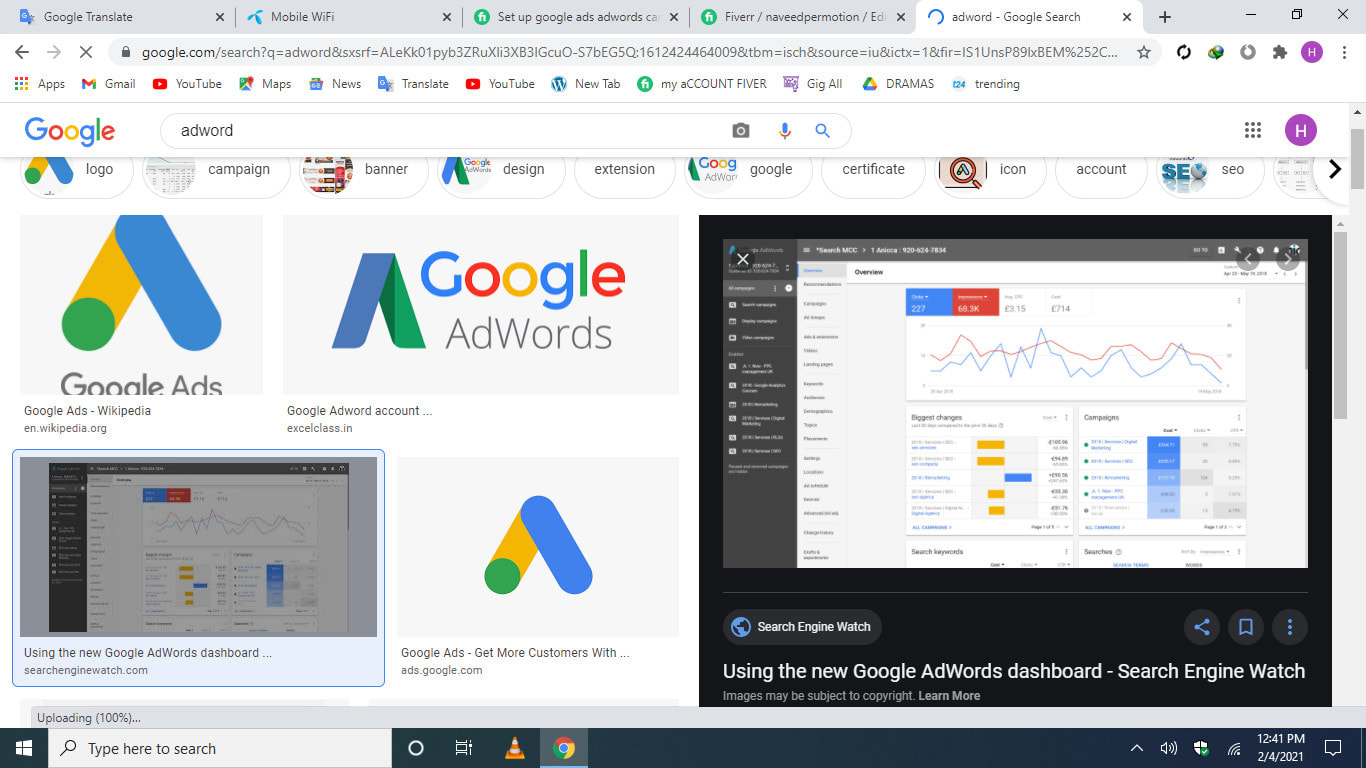Image resolution: width=1366 pixels, height=768 pixels.
Task: Open the Chrome profile button in the toolbar
Action: point(1312,52)
